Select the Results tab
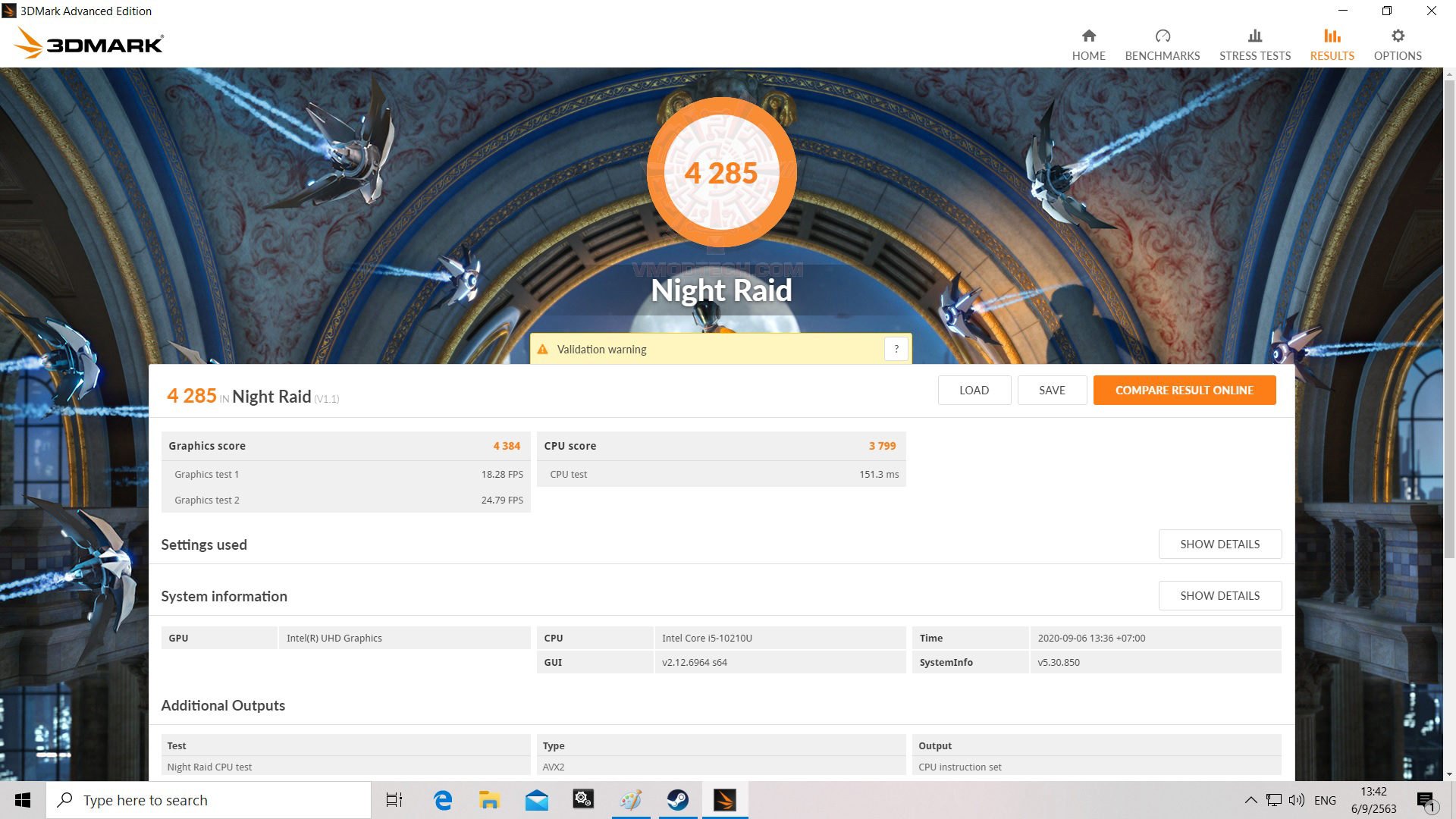Viewport: 1456px width, 819px height. click(x=1332, y=45)
